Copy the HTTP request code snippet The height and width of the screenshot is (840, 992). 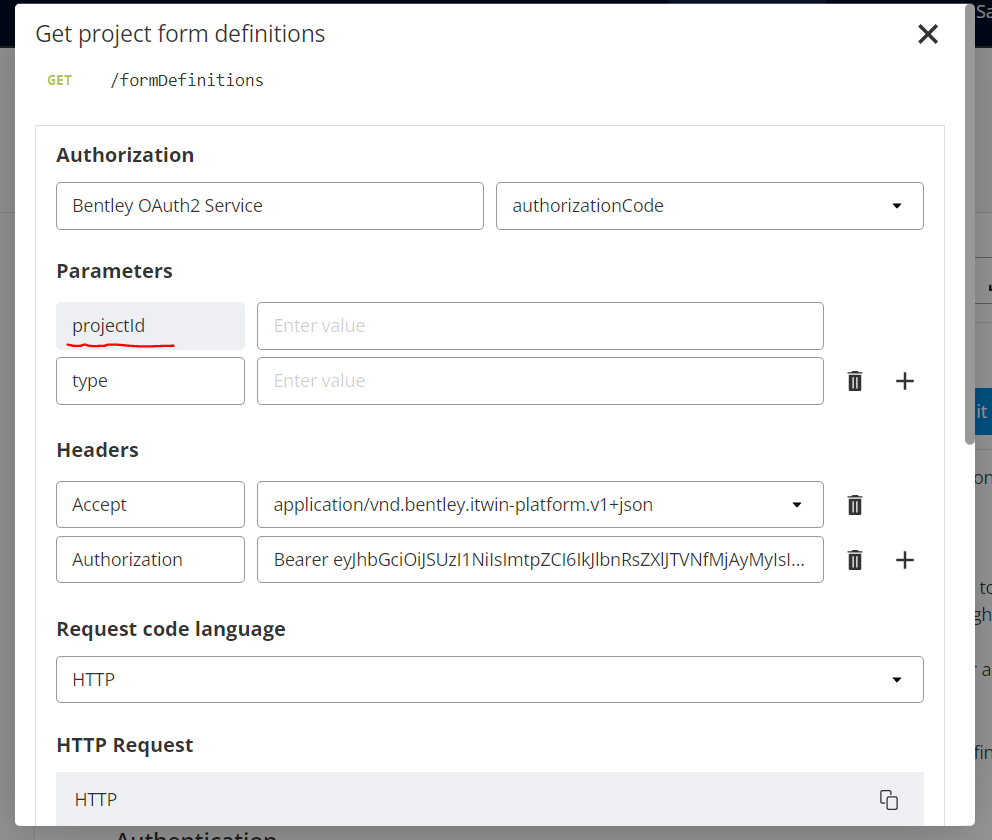tap(889, 799)
